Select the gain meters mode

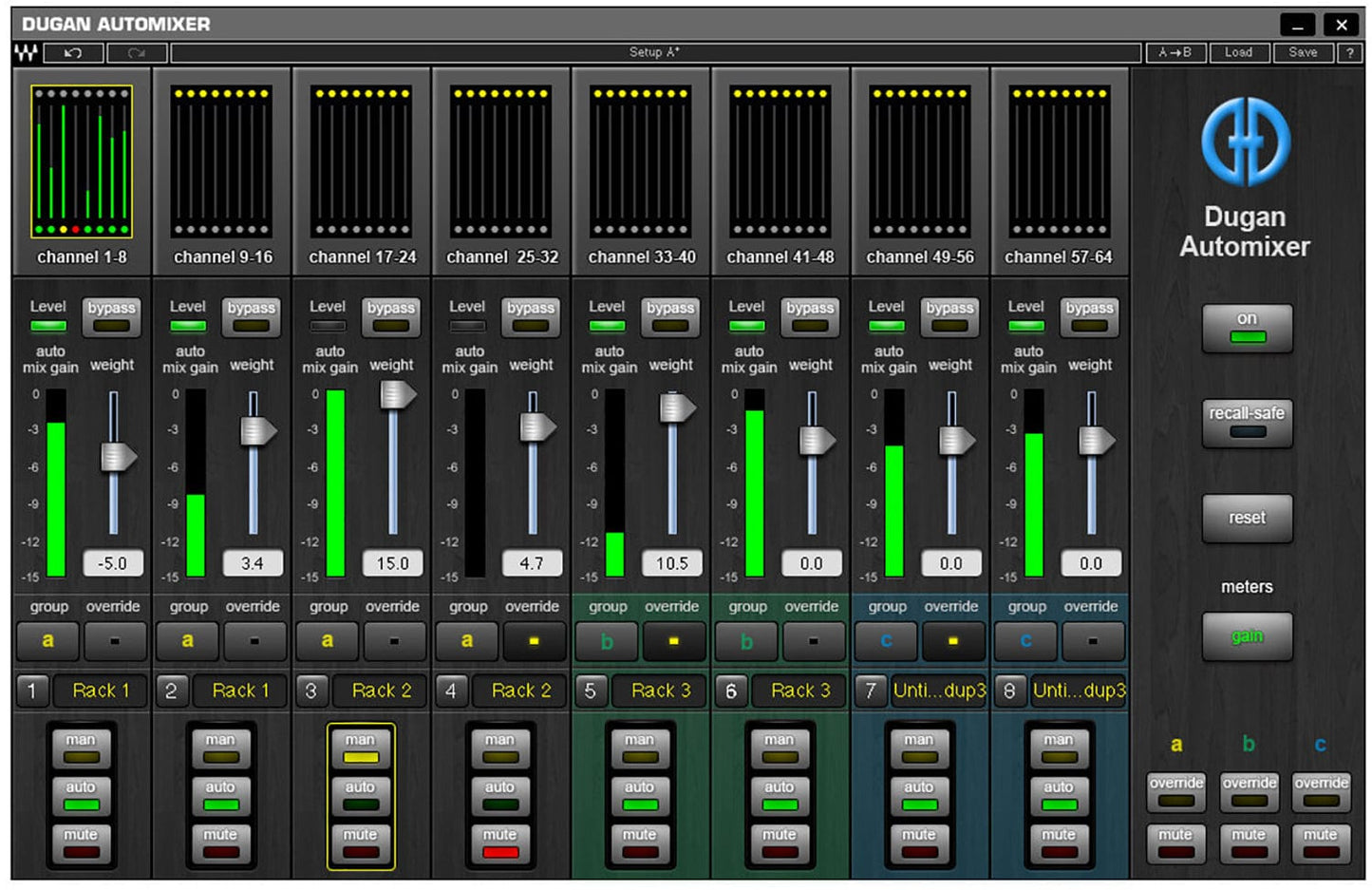point(1247,636)
